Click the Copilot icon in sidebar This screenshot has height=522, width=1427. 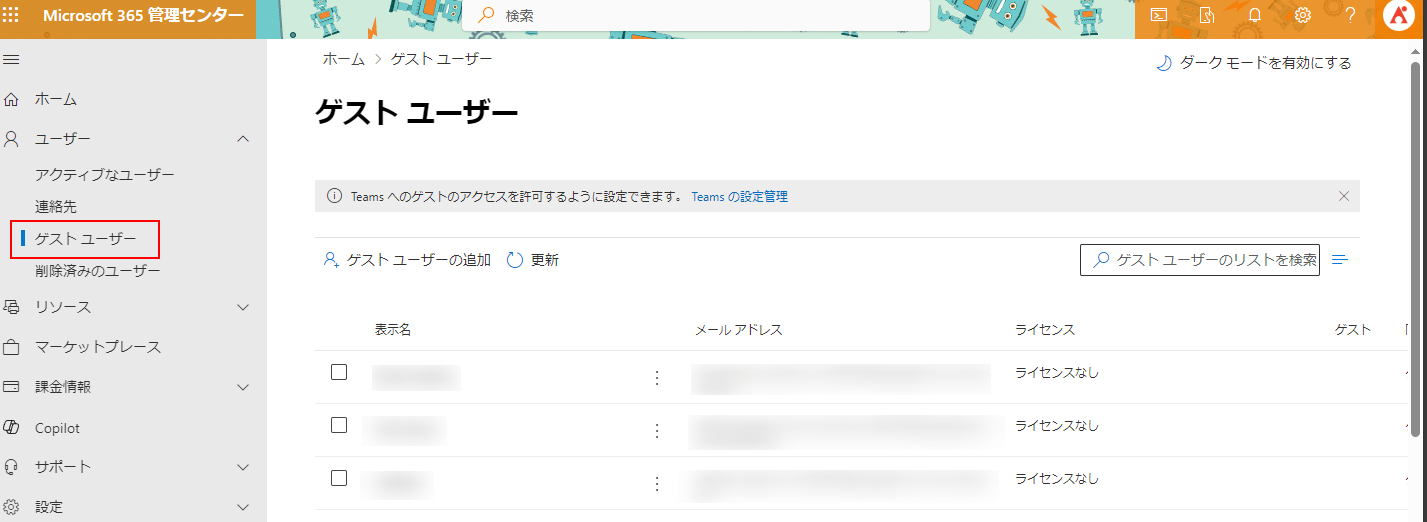[x=12, y=428]
